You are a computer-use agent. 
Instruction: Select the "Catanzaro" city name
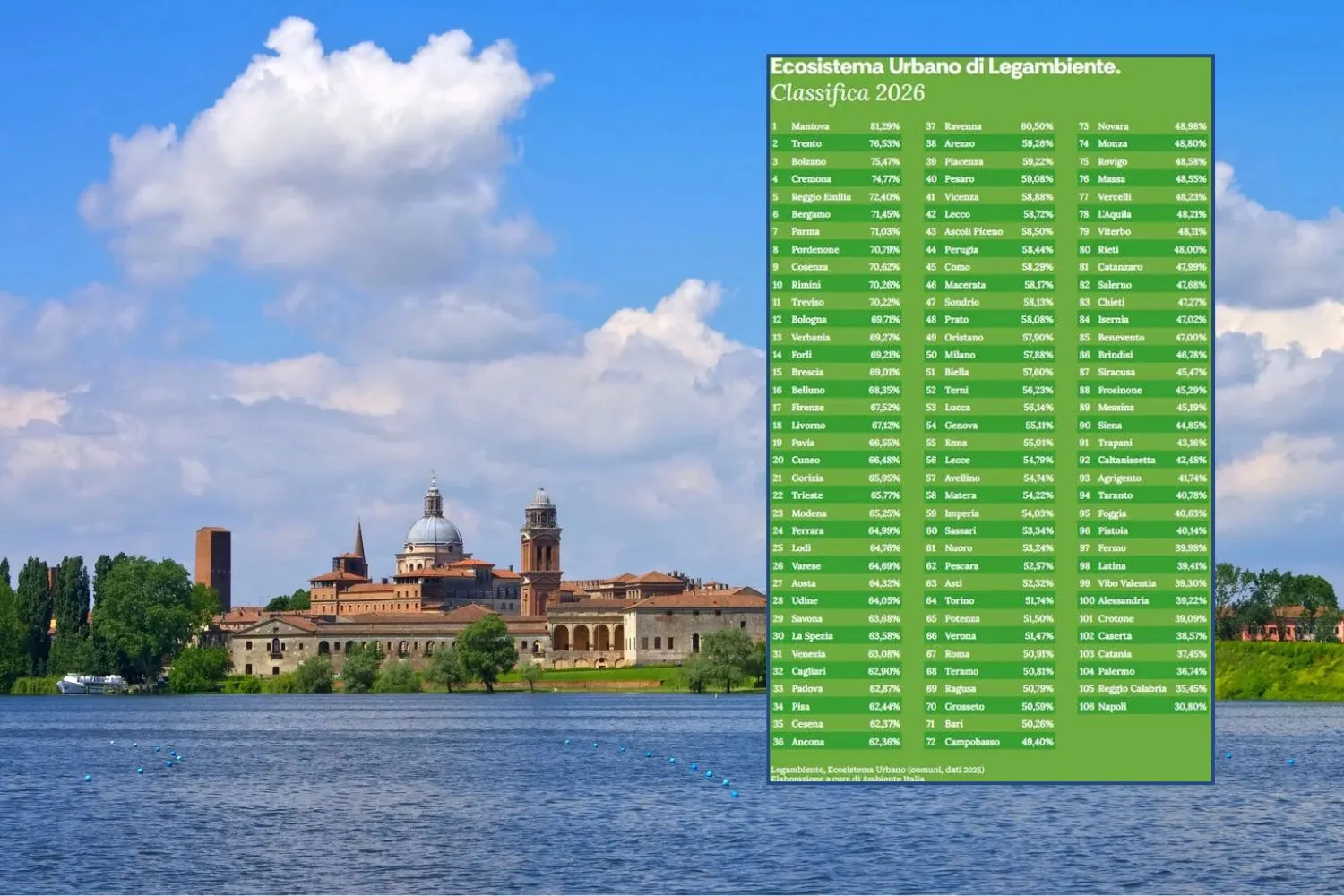point(1120,267)
